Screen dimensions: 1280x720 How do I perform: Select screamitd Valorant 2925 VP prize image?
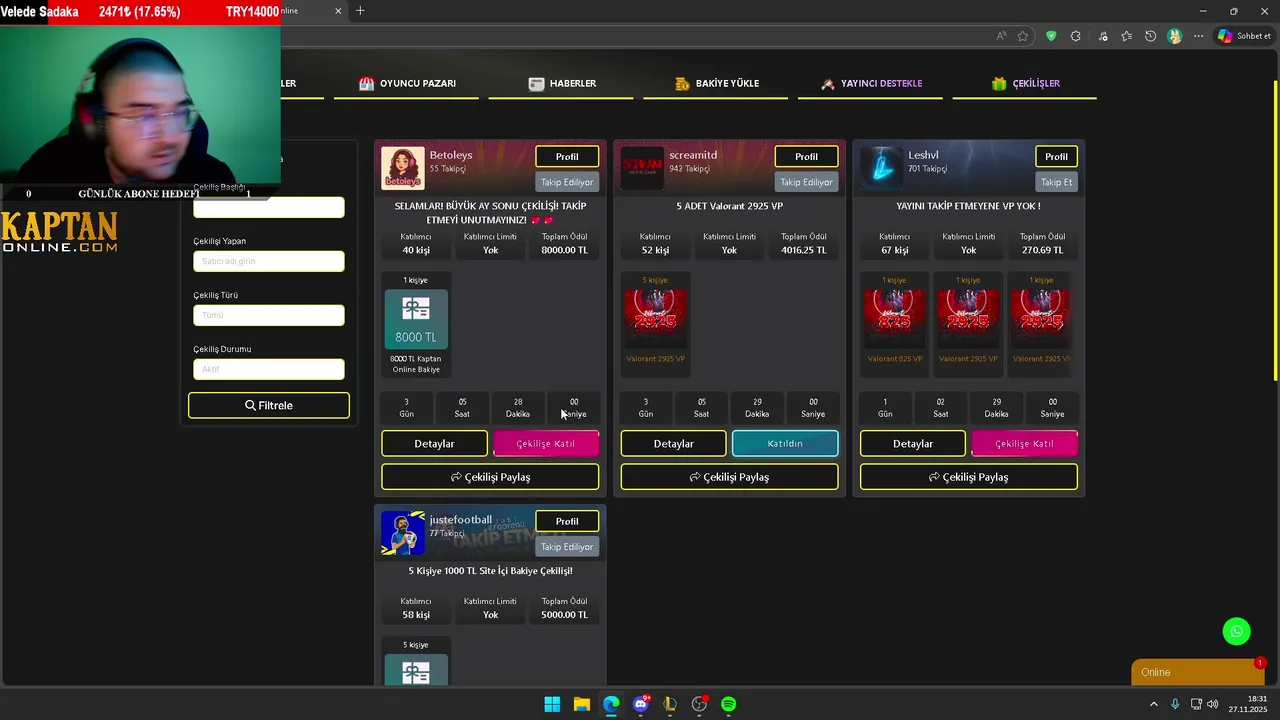[x=655, y=319]
